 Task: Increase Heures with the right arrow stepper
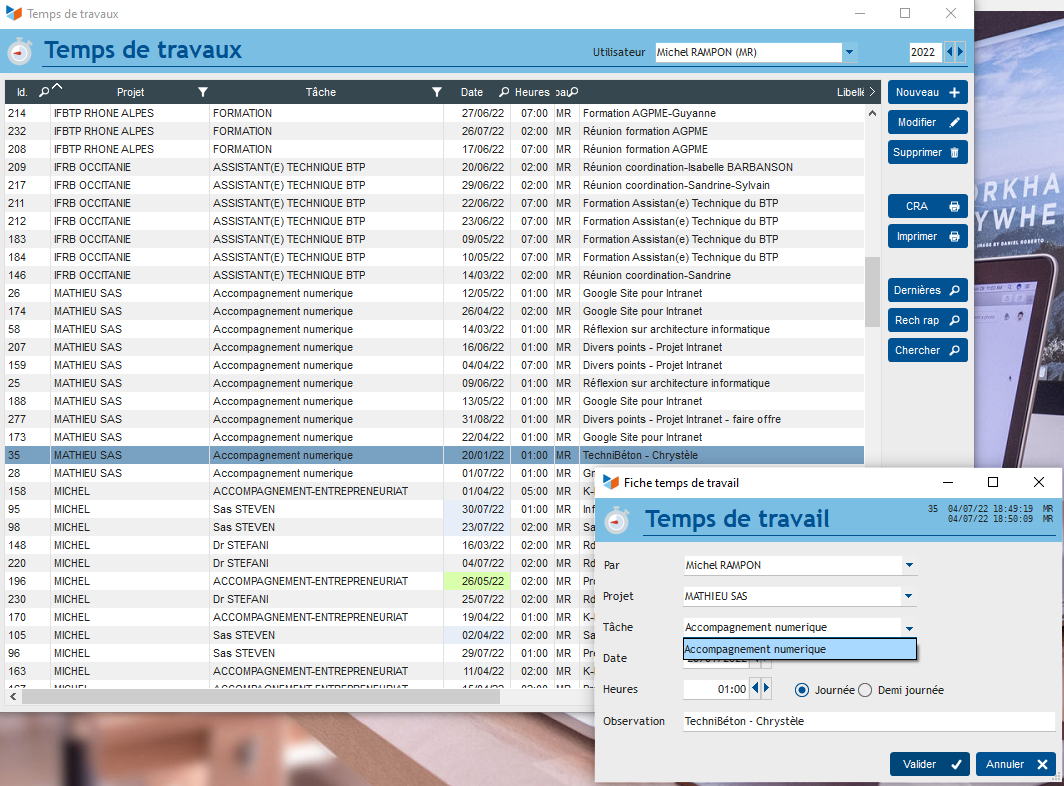(x=767, y=689)
